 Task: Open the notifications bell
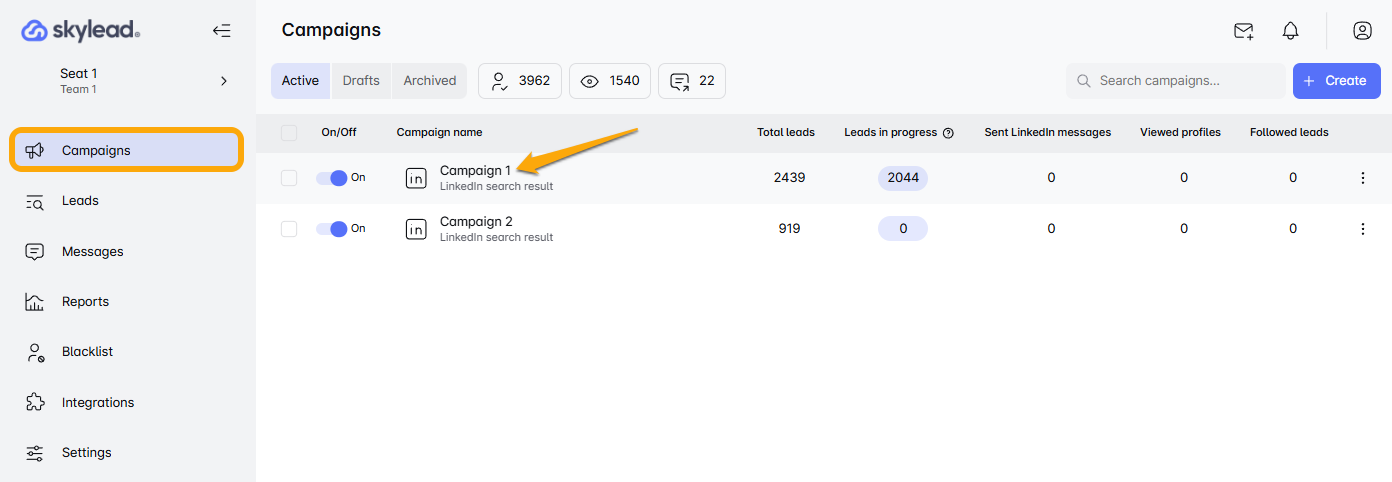[x=1290, y=31]
